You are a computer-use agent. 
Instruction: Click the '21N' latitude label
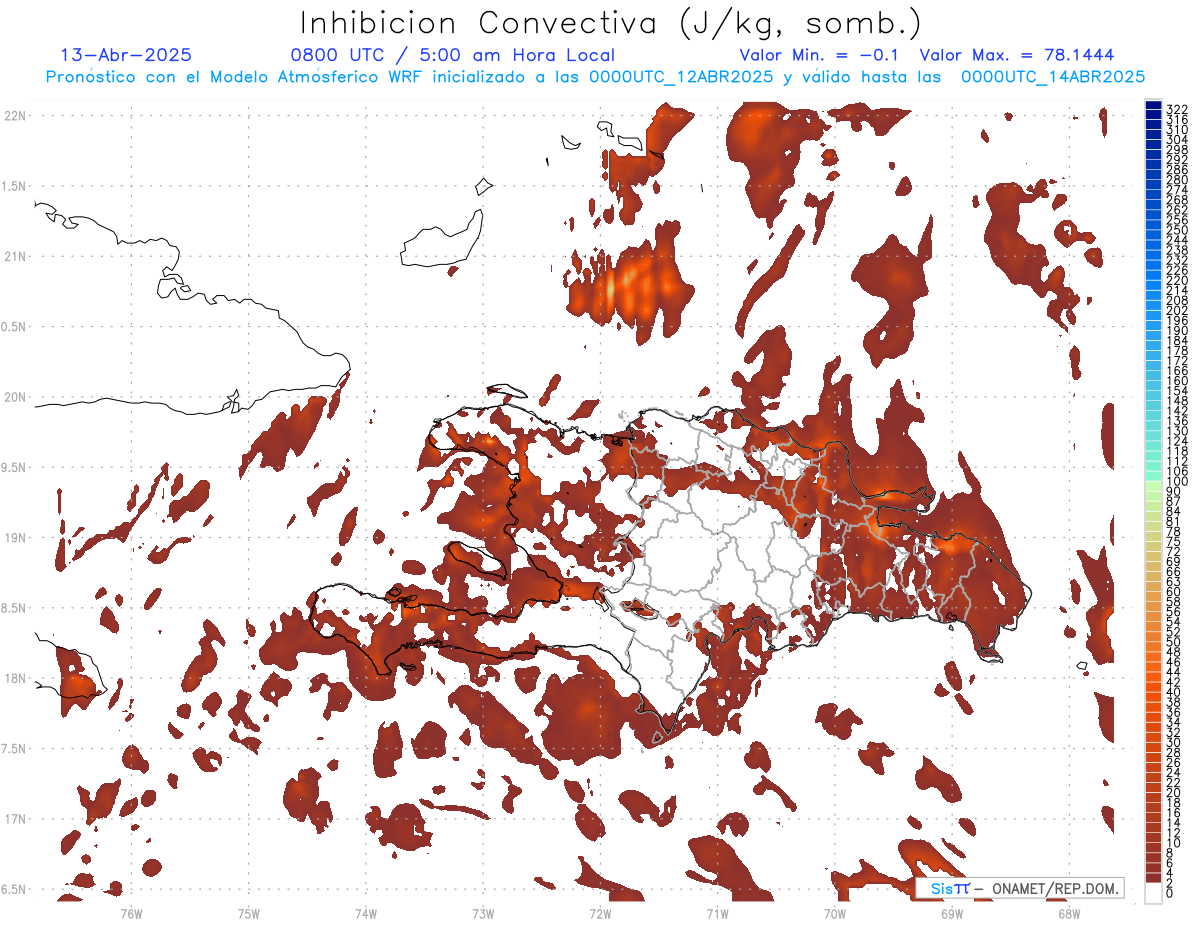tap(15, 256)
